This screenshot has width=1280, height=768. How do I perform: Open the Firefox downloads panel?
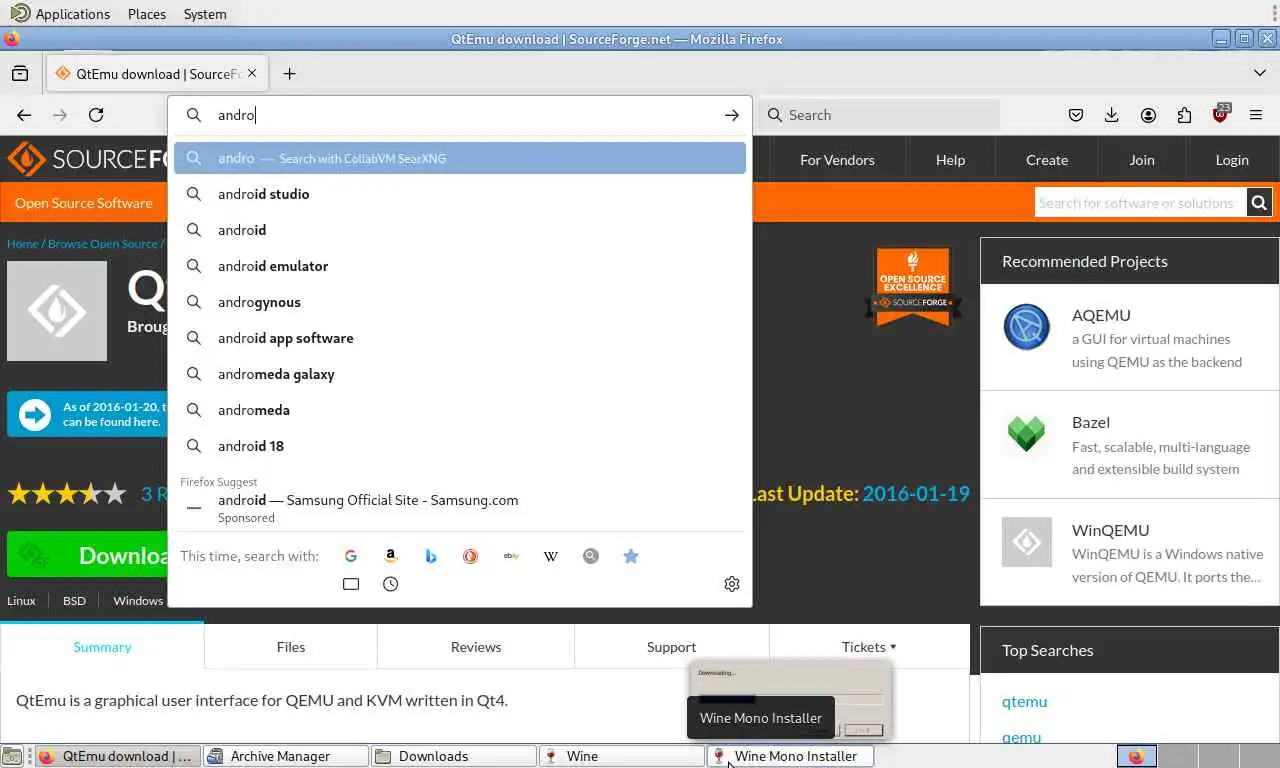click(x=1112, y=115)
